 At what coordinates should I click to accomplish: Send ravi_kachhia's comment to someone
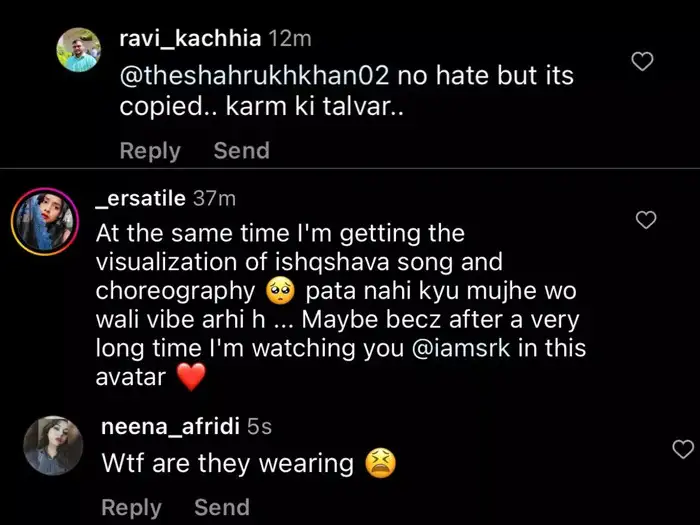pos(241,151)
